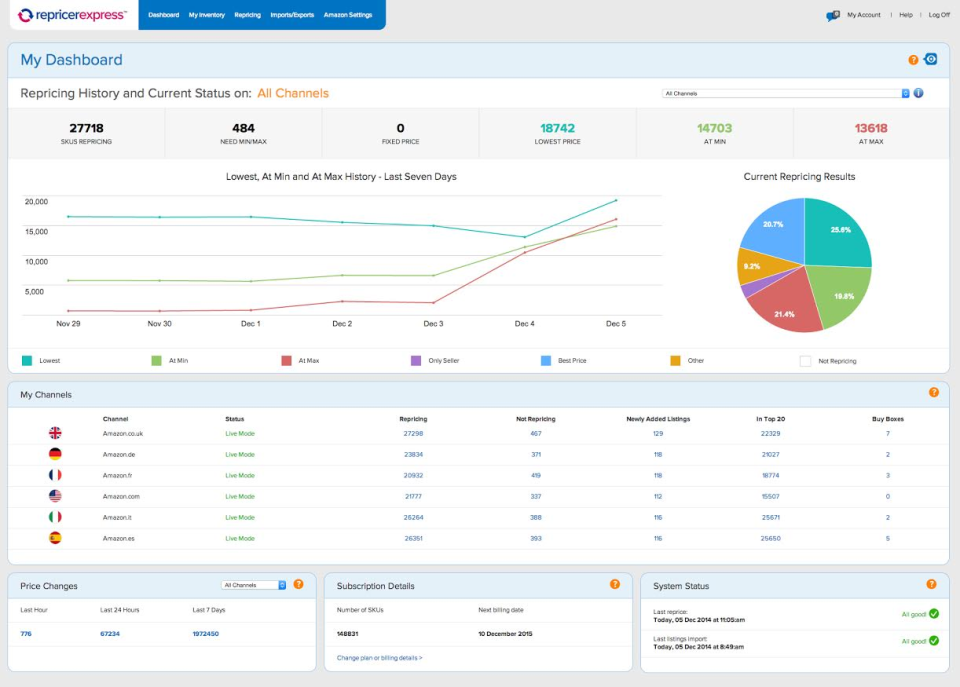Click Change plan or billing details link
The image size is (960, 687).
point(379,658)
